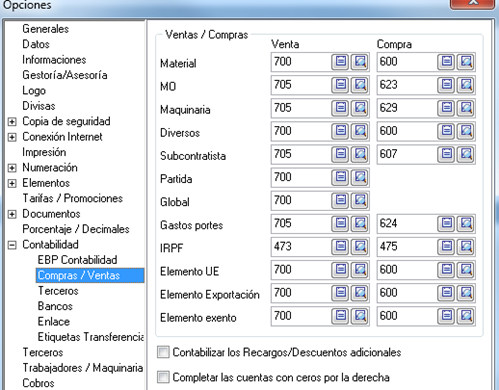
Task: Open the EBP Contabilidad section
Action: point(77,260)
